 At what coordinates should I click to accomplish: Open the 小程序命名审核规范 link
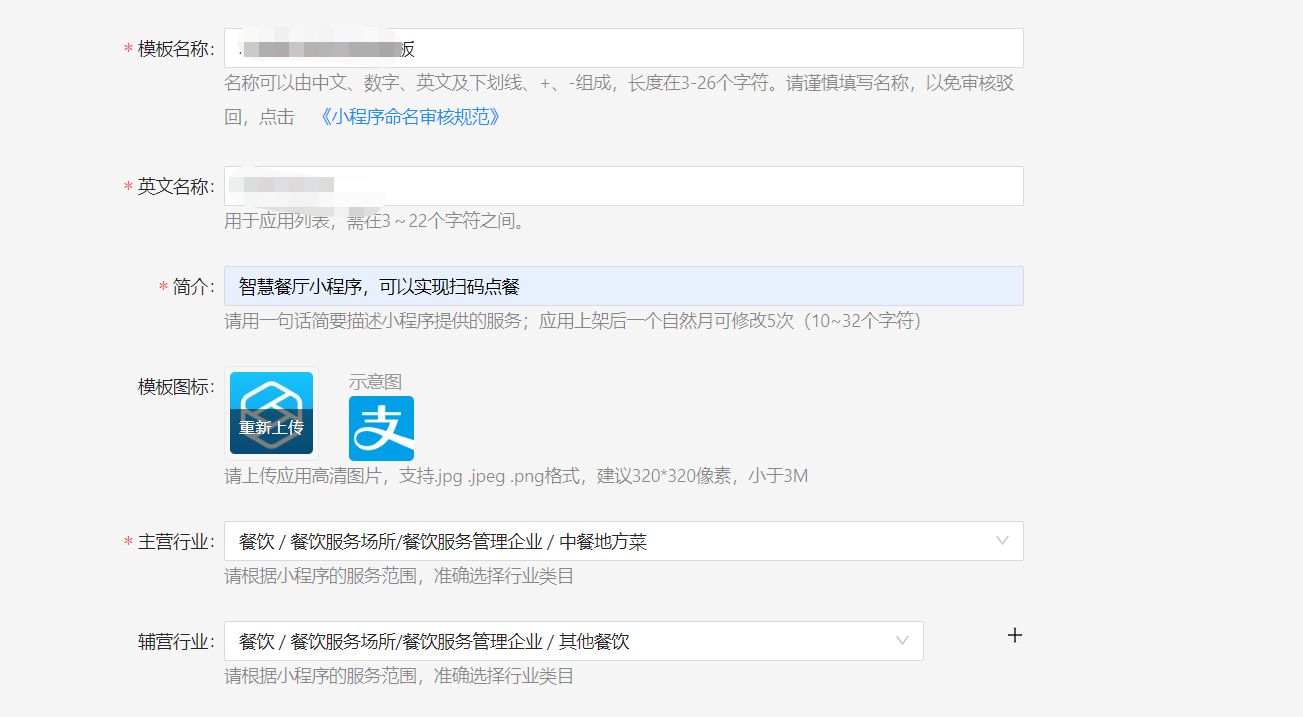tap(410, 117)
